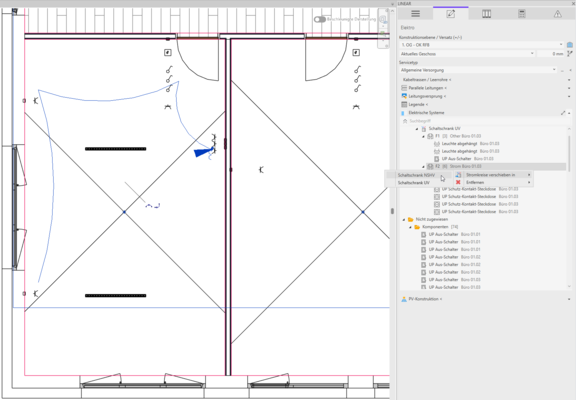Open the Allgemeine Versorgung service type dropdown
This screenshot has width=576, height=400.
click(478, 70)
